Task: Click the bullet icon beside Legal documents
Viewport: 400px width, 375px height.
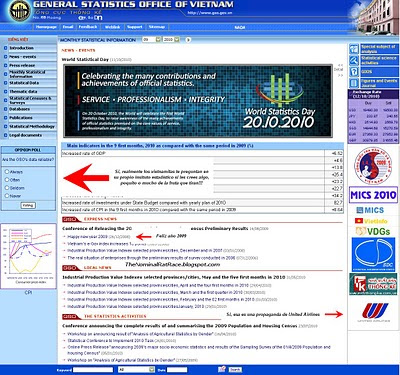Action: pyautogui.click(x=5, y=135)
